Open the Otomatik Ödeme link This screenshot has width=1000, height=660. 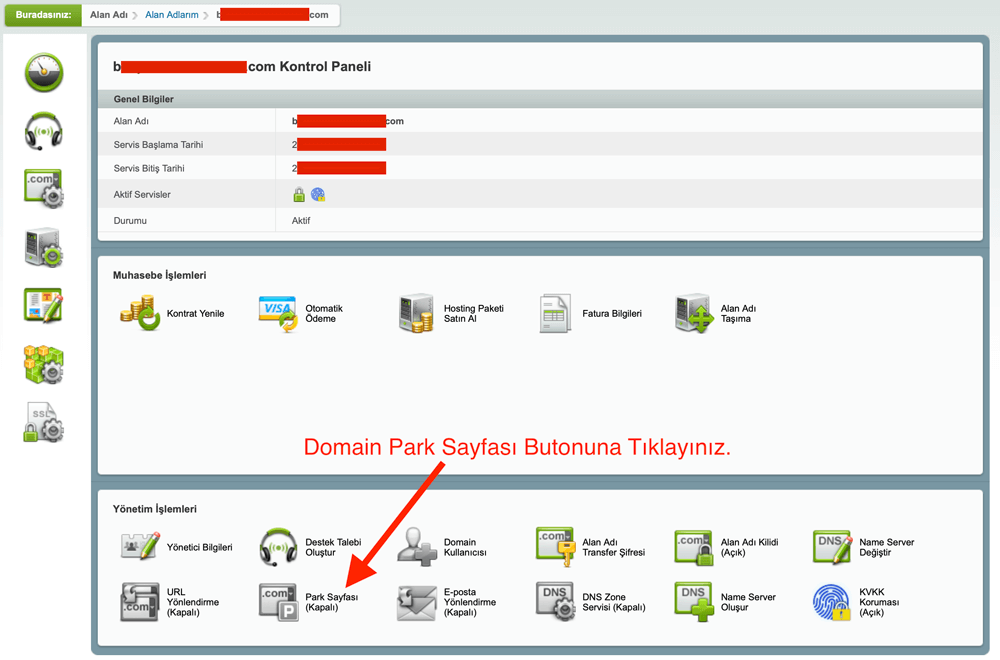pyautogui.click(x=324, y=314)
